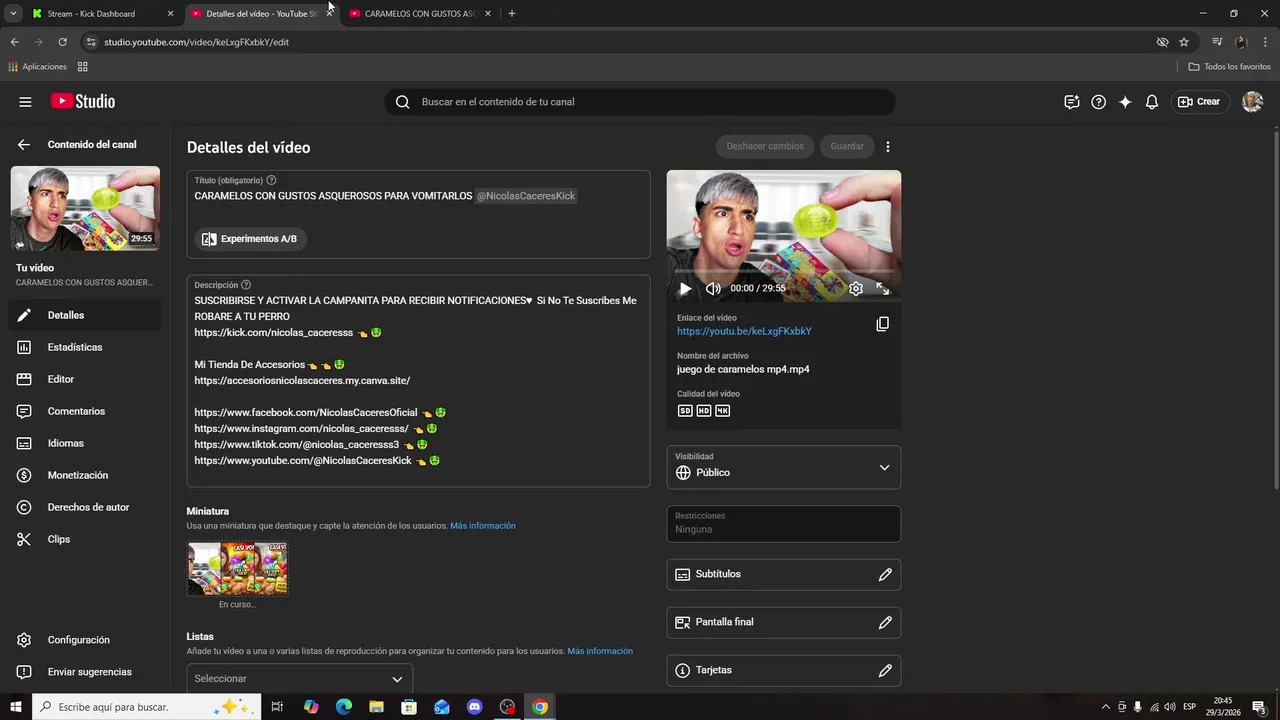The width and height of the screenshot is (1280, 720).
Task: Edit Pantalla final pencil icon
Action: point(885,623)
